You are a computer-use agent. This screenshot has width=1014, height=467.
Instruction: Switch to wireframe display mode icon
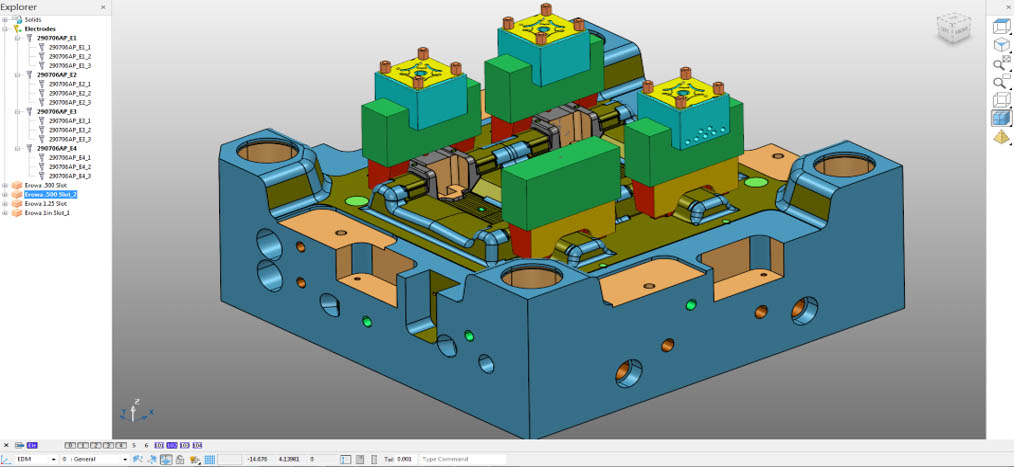click(1000, 100)
